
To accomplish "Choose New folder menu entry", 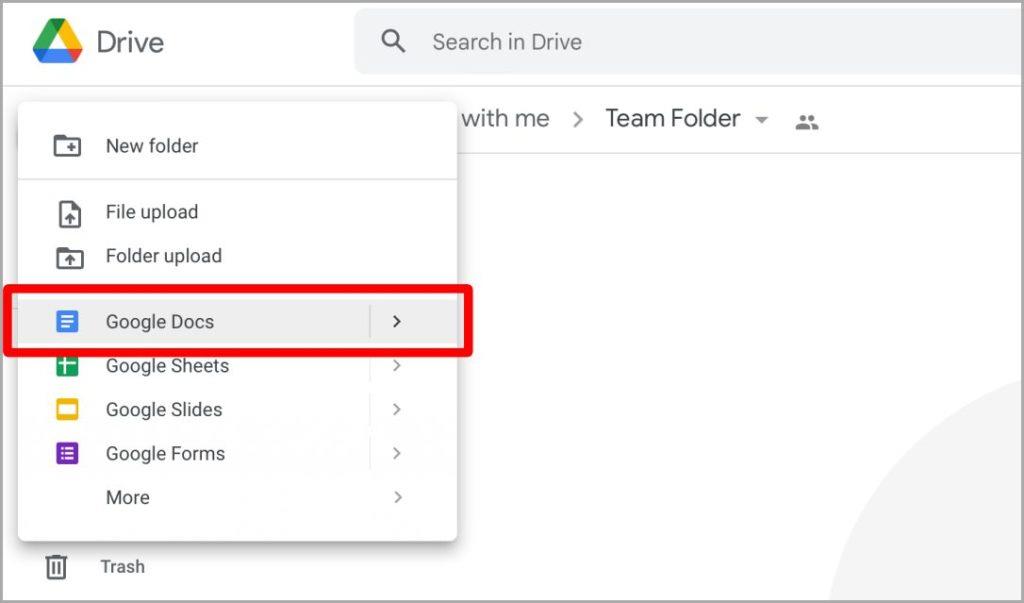I will (237, 146).
